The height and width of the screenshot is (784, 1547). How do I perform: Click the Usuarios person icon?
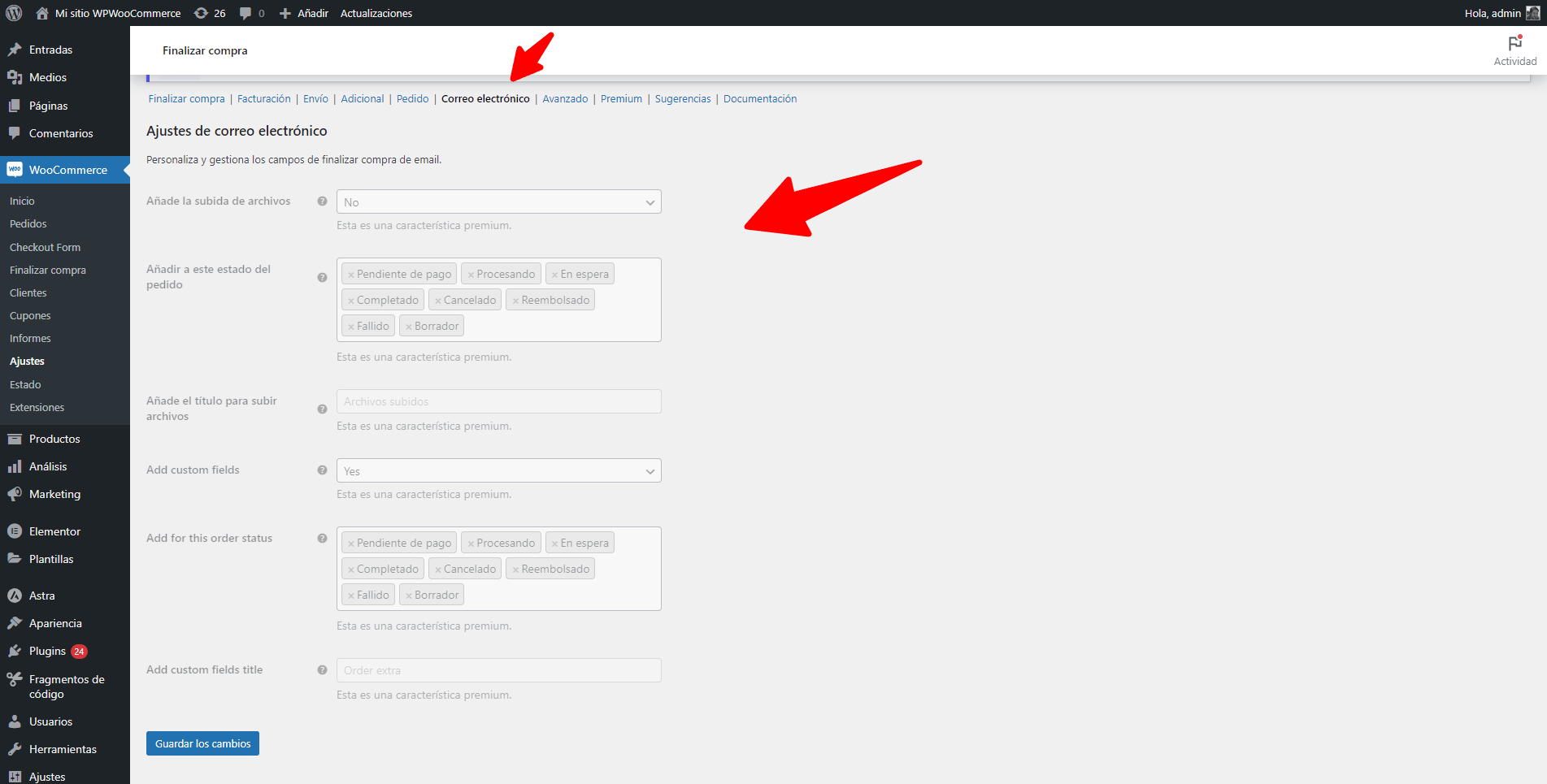15,721
